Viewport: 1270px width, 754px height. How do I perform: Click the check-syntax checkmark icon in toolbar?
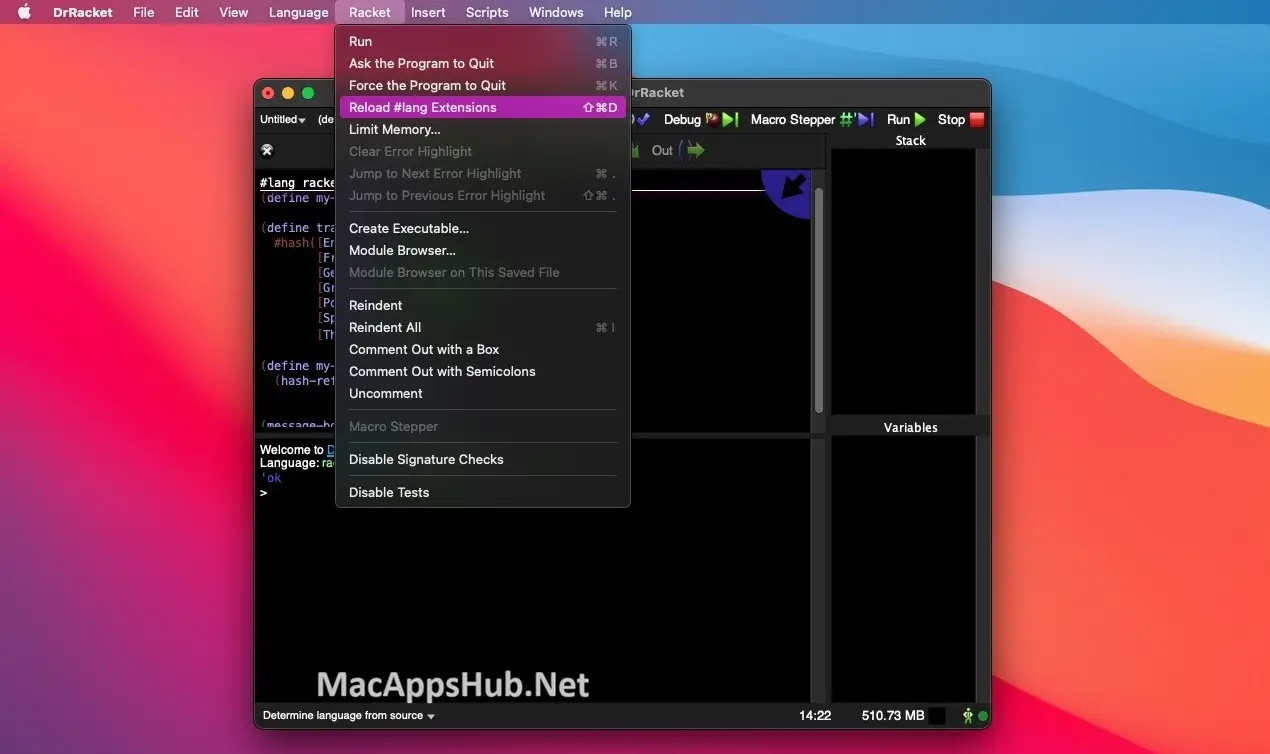(x=644, y=119)
